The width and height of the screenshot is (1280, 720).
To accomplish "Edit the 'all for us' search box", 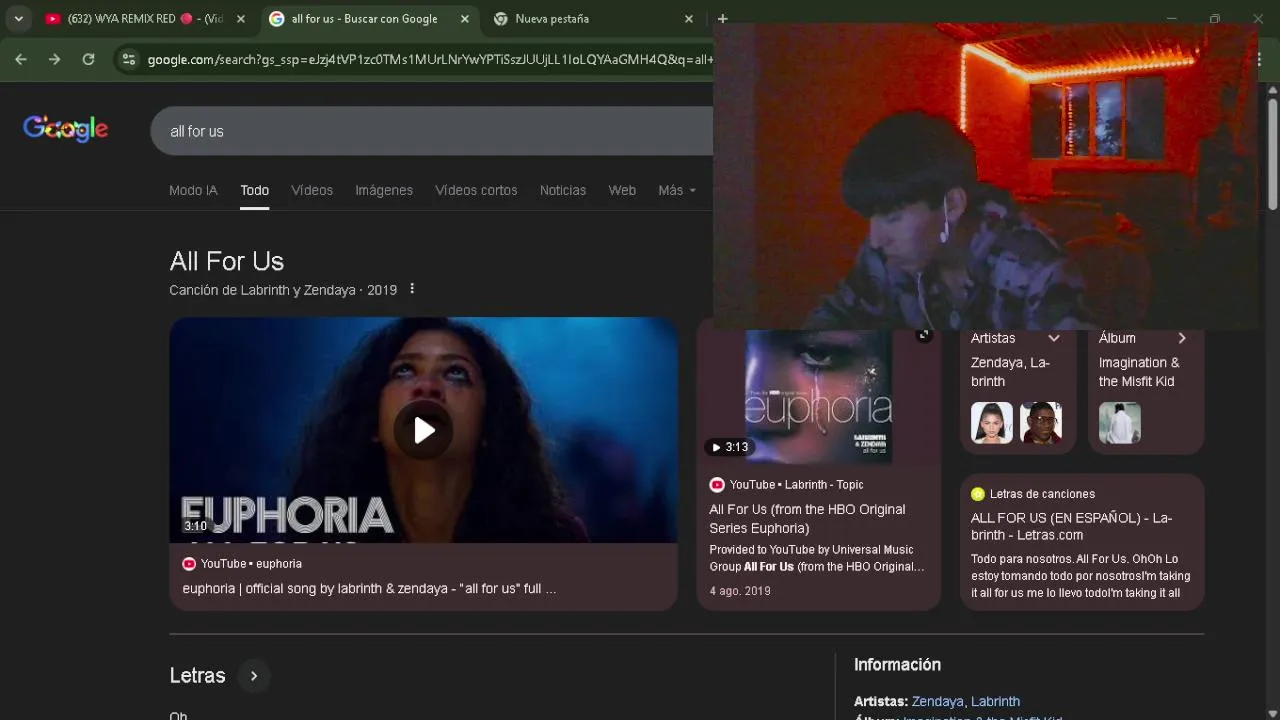I will coord(432,131).
